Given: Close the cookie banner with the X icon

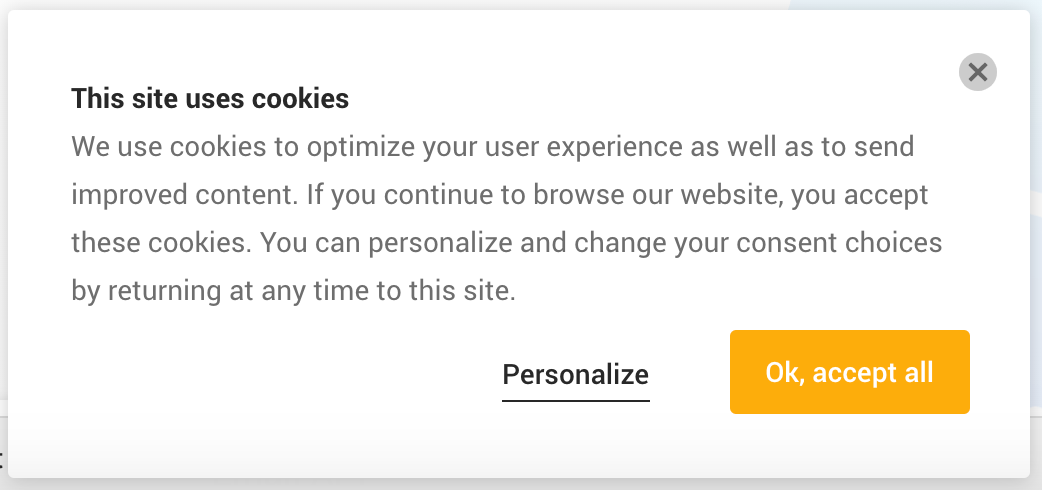Looking at the screenshot, I should coord(978,72).
